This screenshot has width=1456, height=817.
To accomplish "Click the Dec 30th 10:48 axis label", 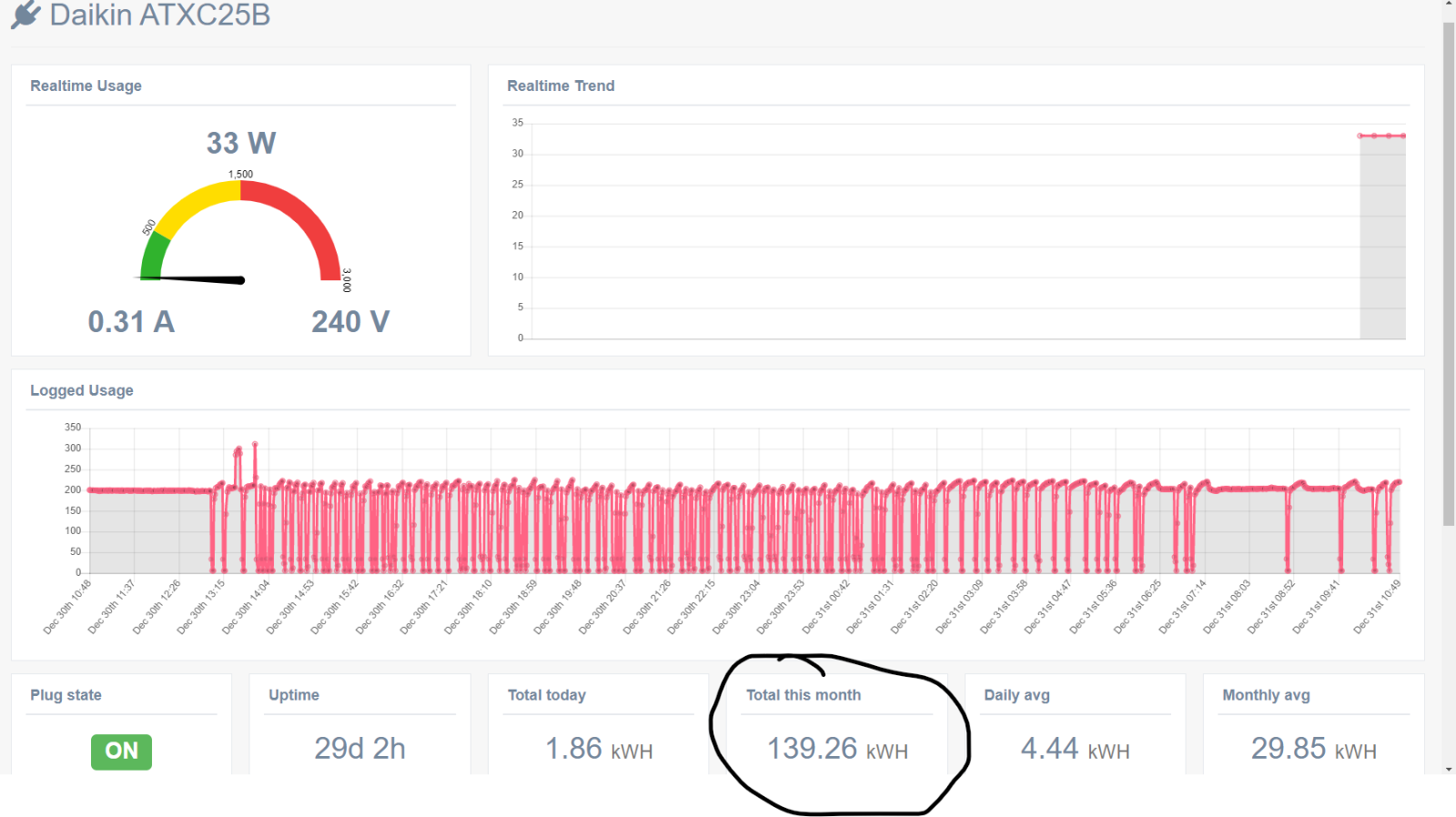I will tap(68, 607).
